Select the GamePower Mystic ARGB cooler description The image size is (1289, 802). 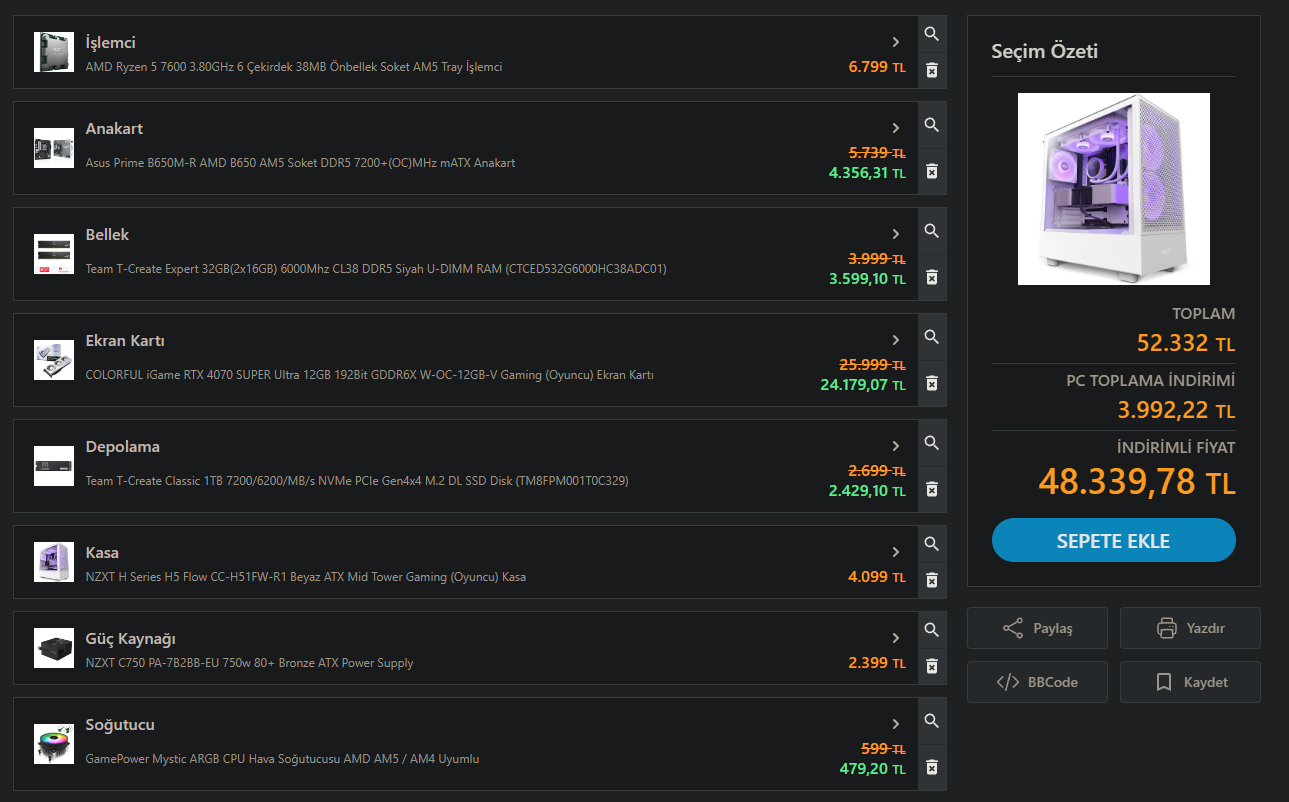(282, 759)
